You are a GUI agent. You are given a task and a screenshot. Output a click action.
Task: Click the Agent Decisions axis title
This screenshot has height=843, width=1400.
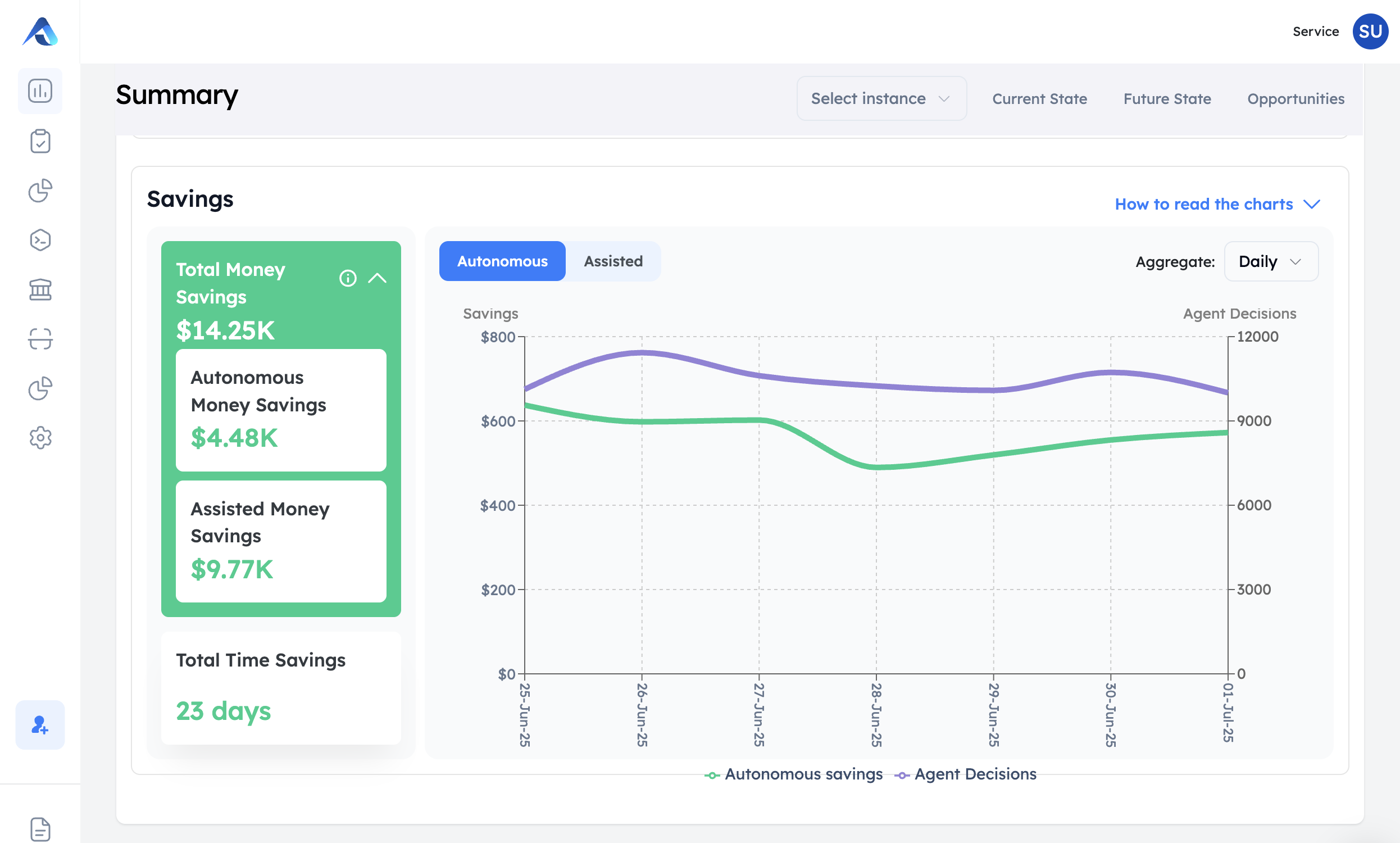(x=1239, y=314)
